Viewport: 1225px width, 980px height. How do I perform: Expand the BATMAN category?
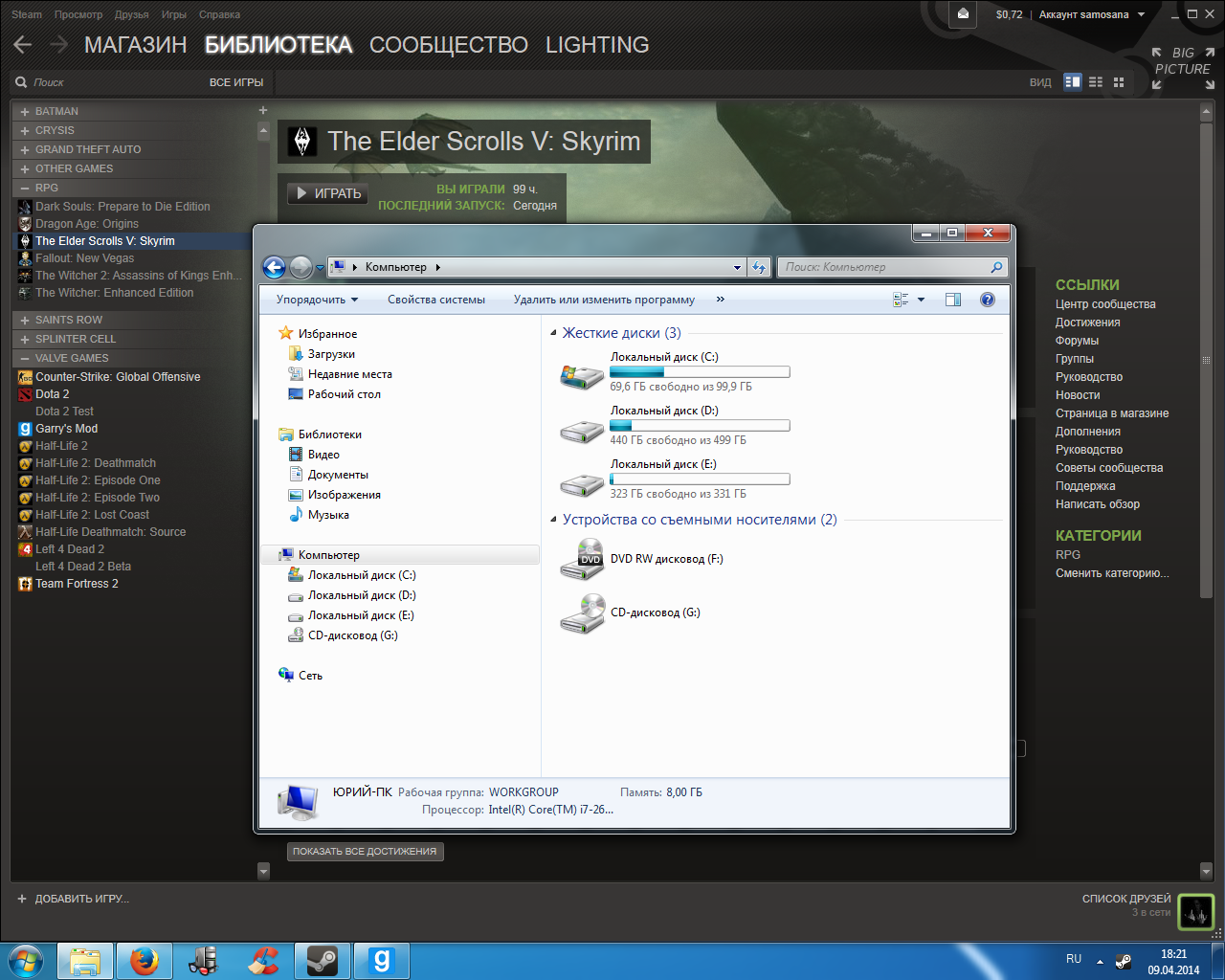25,112
